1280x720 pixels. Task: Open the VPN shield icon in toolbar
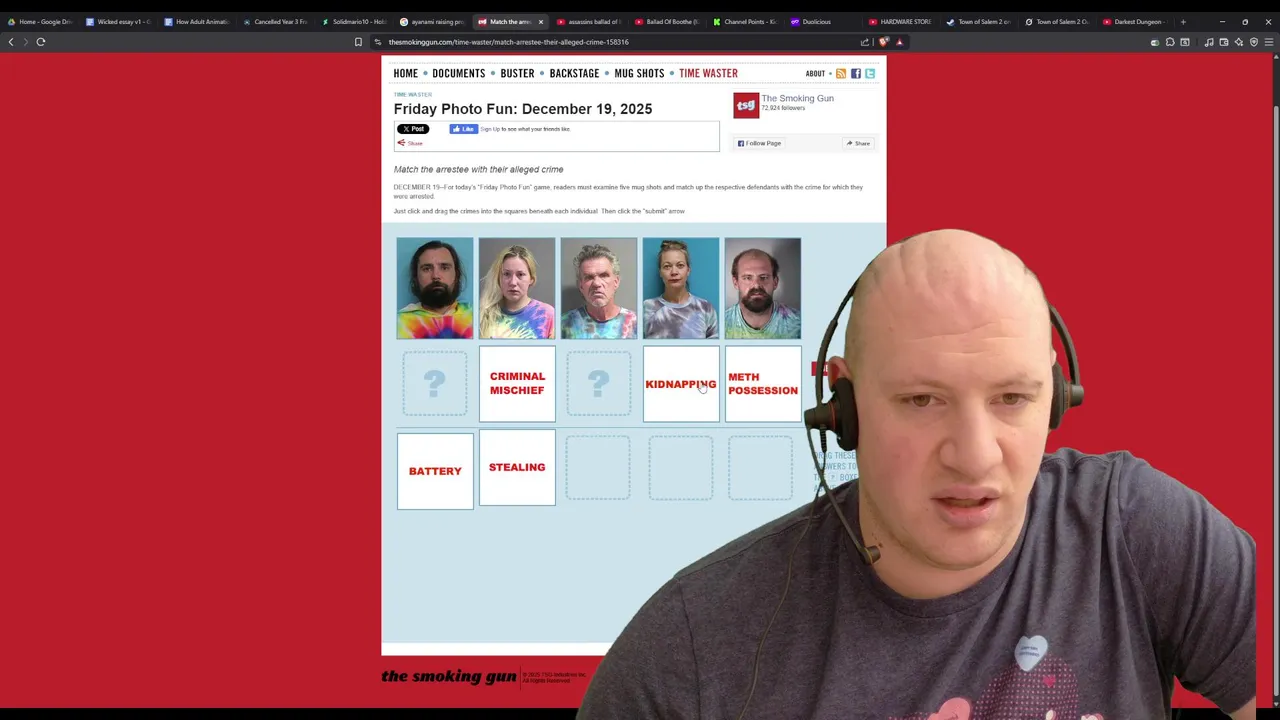click(1254, 42)
